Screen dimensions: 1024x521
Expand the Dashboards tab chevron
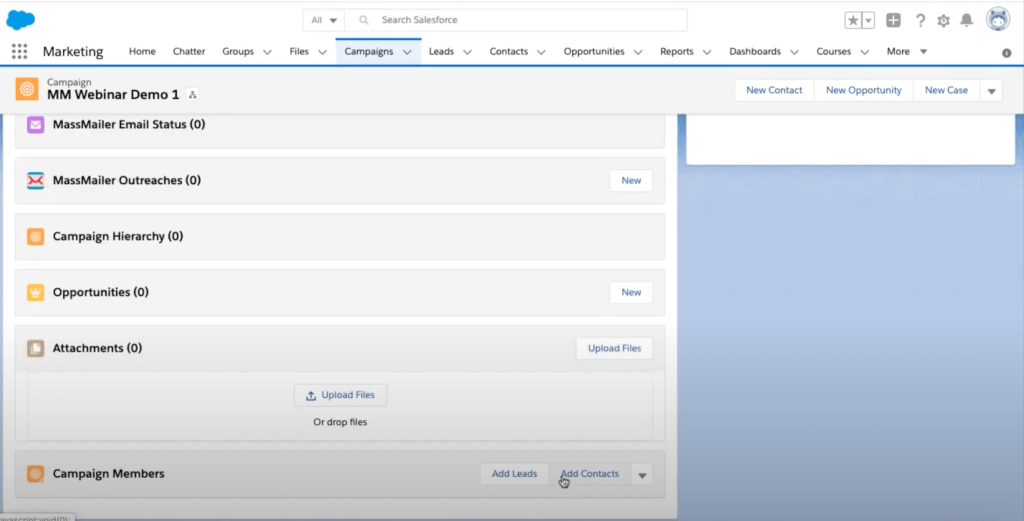[794, 52]
